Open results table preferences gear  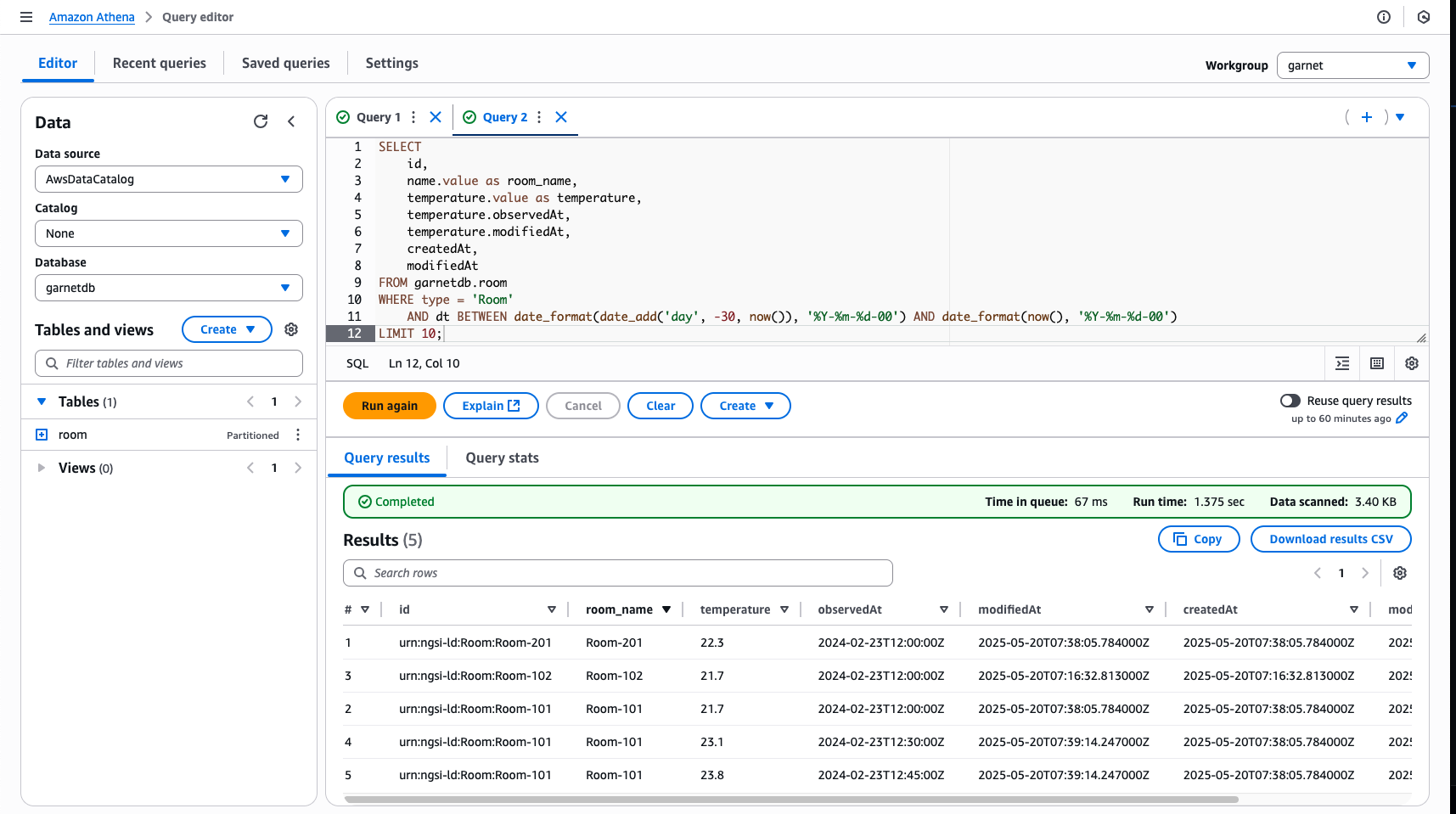(x=1400, y=573)
